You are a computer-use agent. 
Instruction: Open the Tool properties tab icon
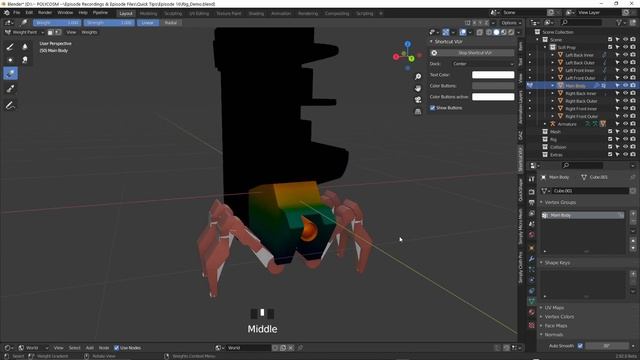tap(531, 179)
